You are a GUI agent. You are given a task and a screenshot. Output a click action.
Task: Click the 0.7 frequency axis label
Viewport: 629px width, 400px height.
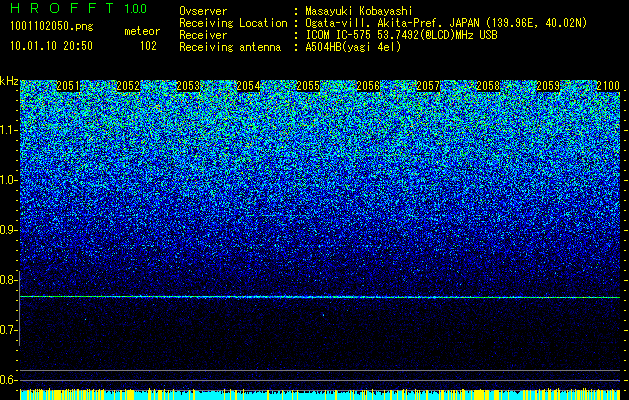coord(9,330)
